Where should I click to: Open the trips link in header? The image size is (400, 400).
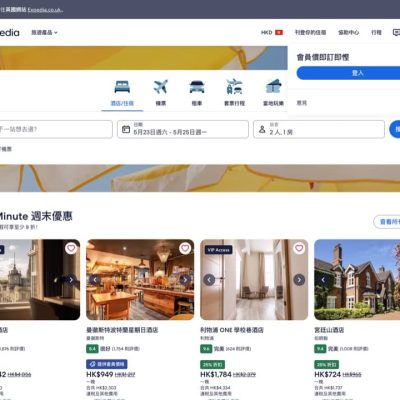coord(376,32)
